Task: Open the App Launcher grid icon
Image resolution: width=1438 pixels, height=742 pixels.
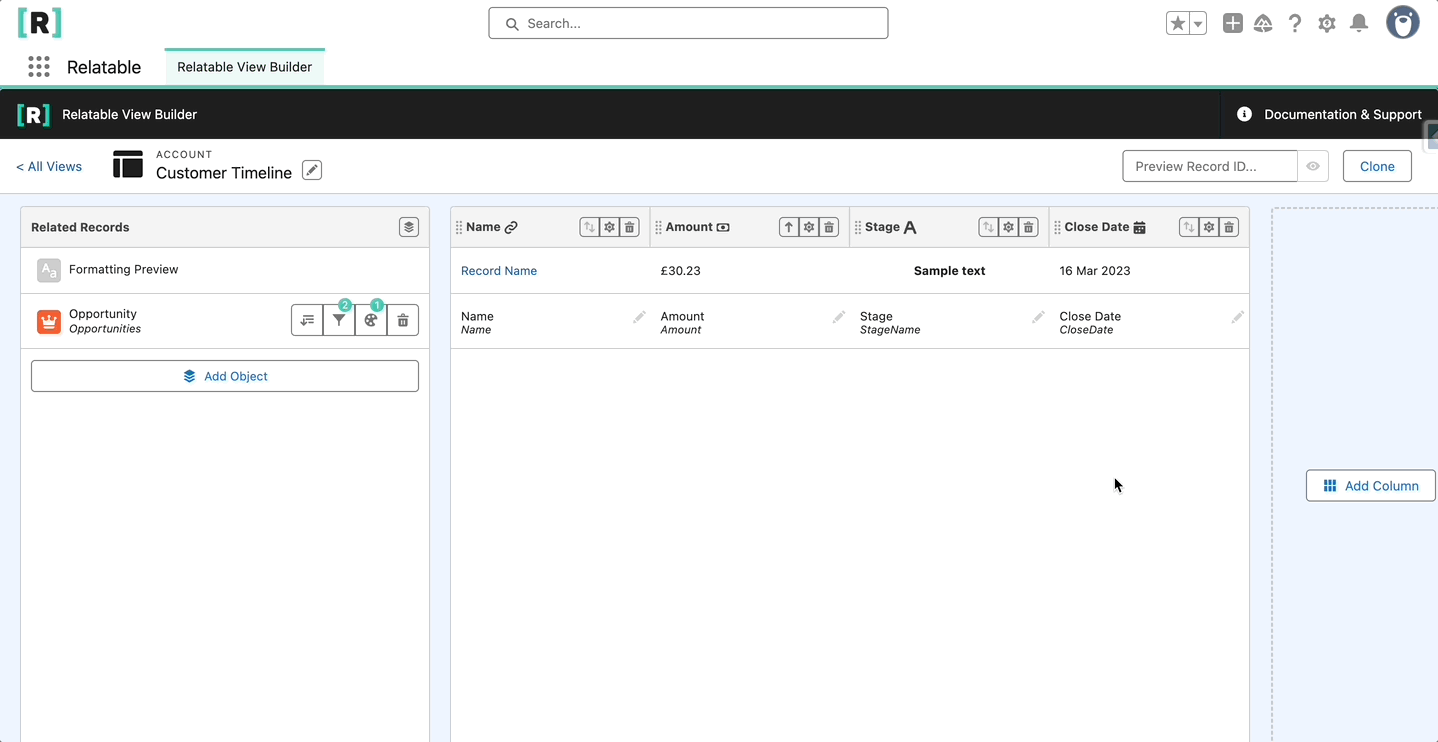Action: (x=39, y=67)
